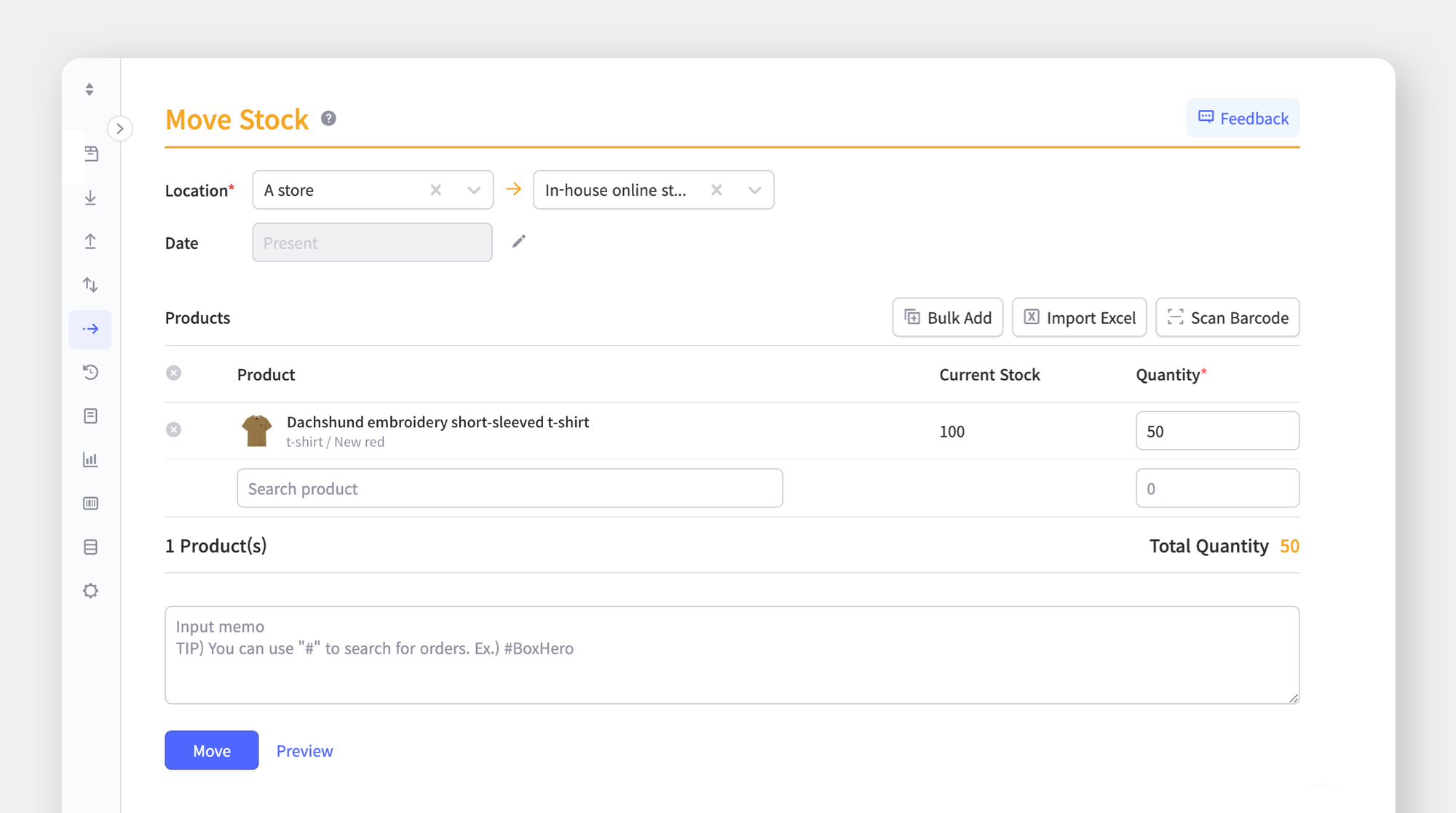Click the Bulk Add button
The width and height of the screenshot is (1456, 813).
click(x=947, y=317)
